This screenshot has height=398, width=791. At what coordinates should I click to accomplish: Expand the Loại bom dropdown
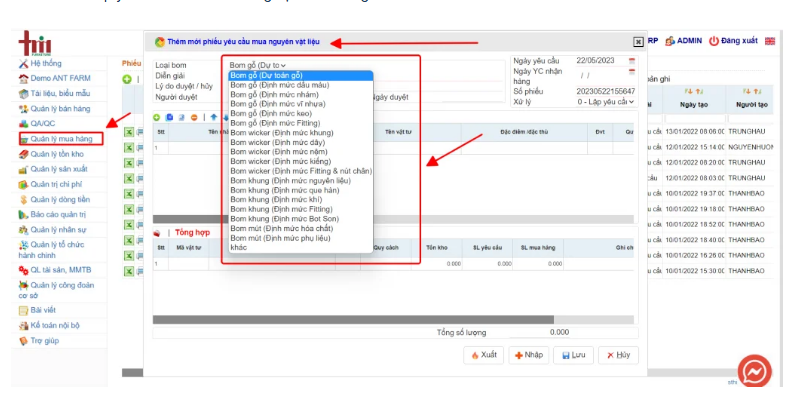pos(257,65)
